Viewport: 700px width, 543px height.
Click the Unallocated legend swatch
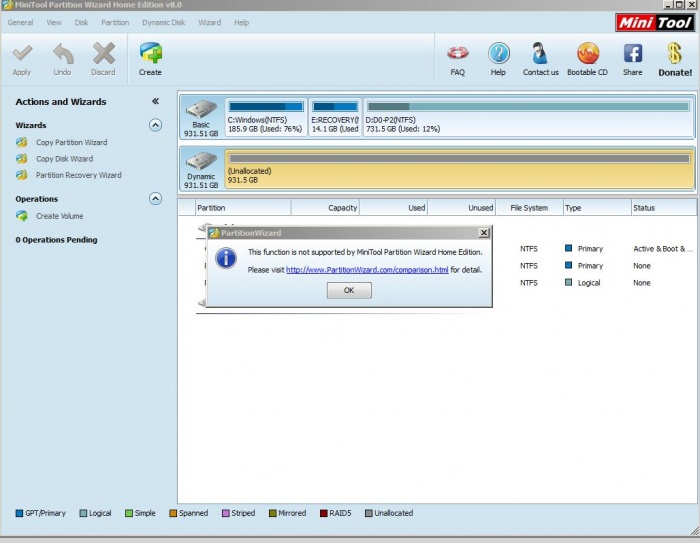tap(369, 513)
